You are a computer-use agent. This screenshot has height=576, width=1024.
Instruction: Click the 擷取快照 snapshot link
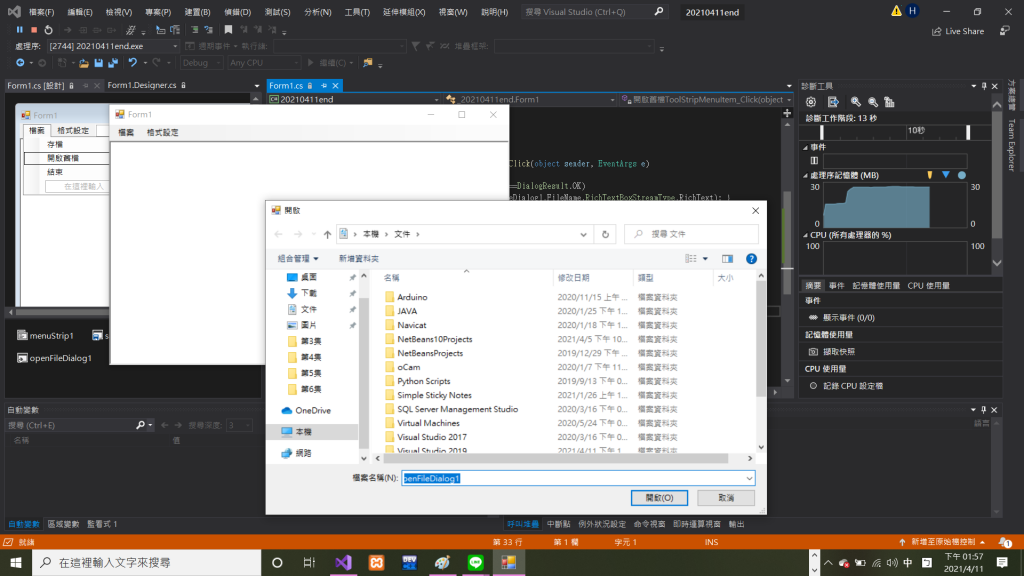[x=839, y=351]
